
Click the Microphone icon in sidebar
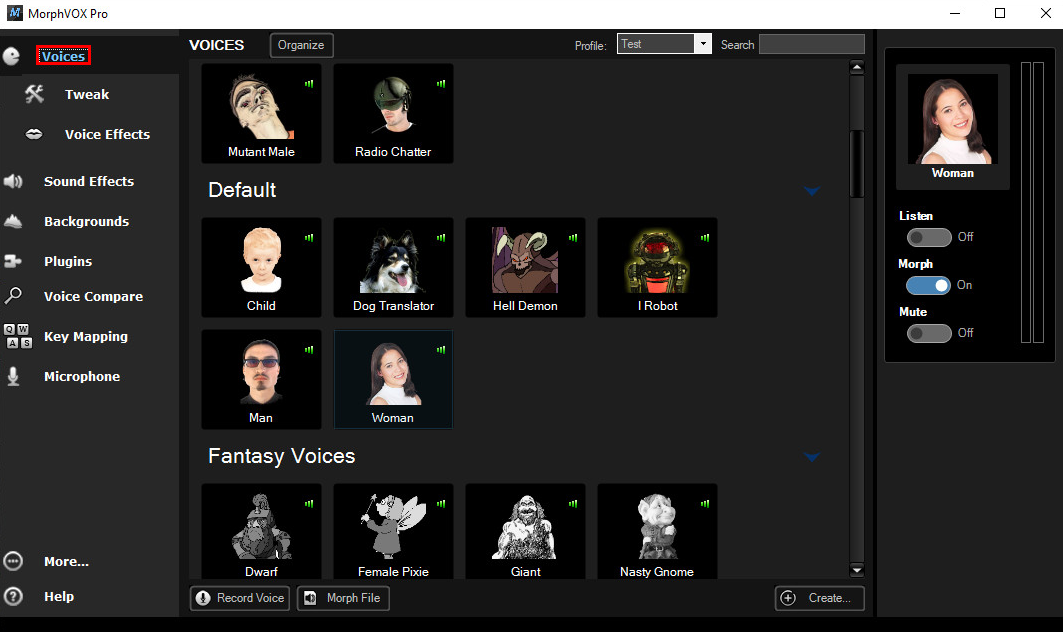13,376
